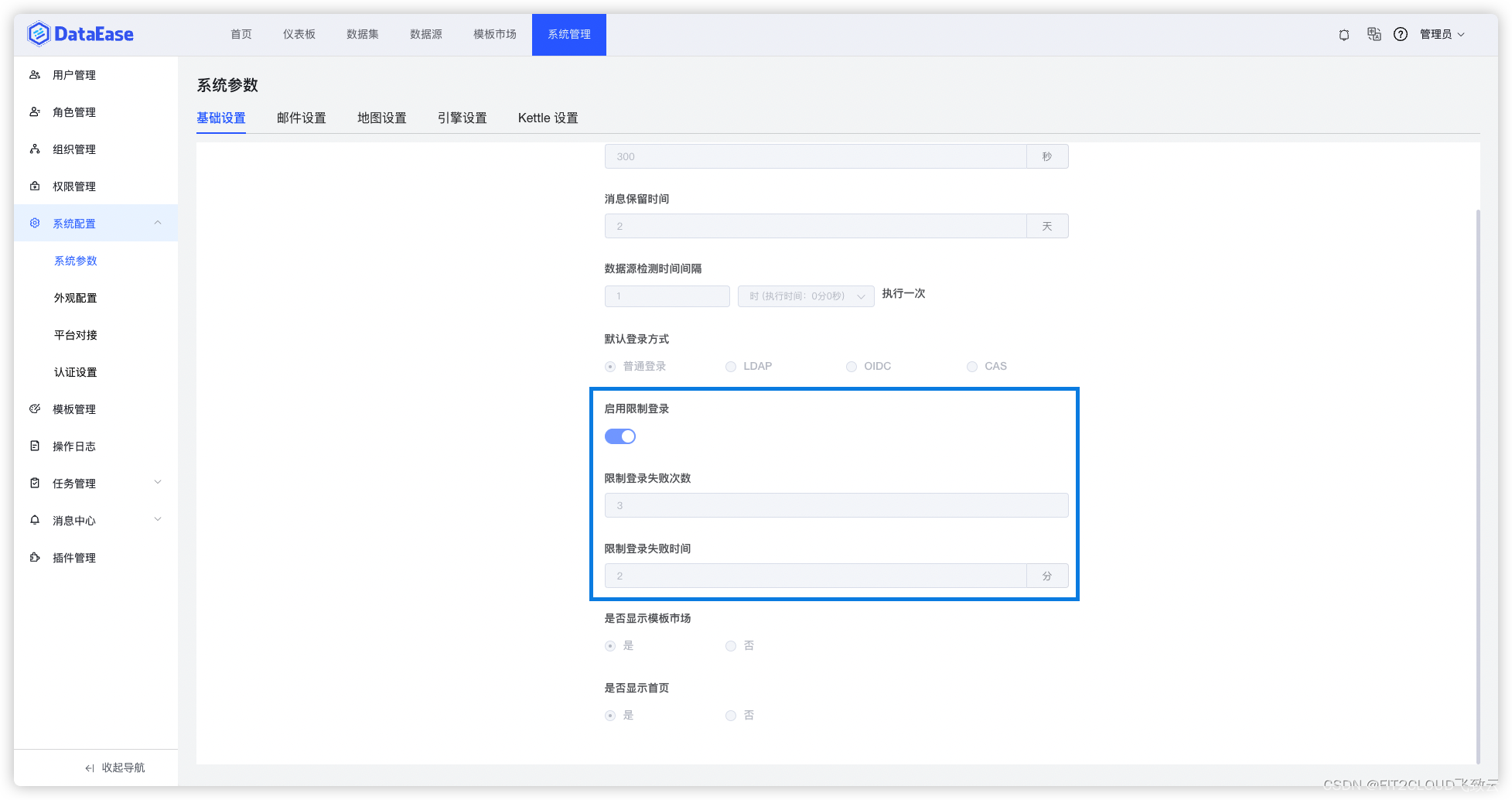Click the 任务管理 clipboard icon
This screenshot has height=800, width=1512.
[35, 484]
